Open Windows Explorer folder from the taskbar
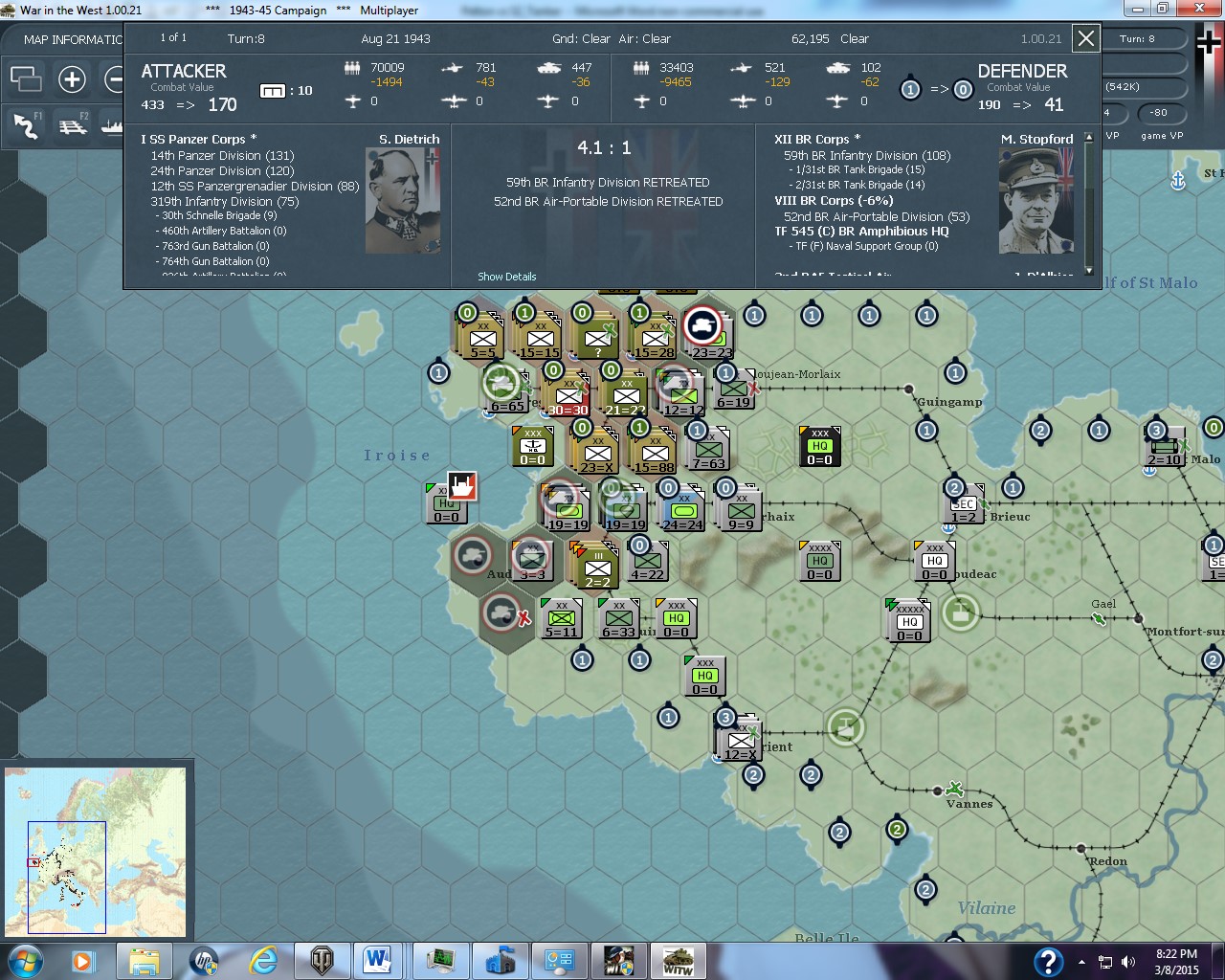This screenshot has width=1225, height=980. coord(145,960)
